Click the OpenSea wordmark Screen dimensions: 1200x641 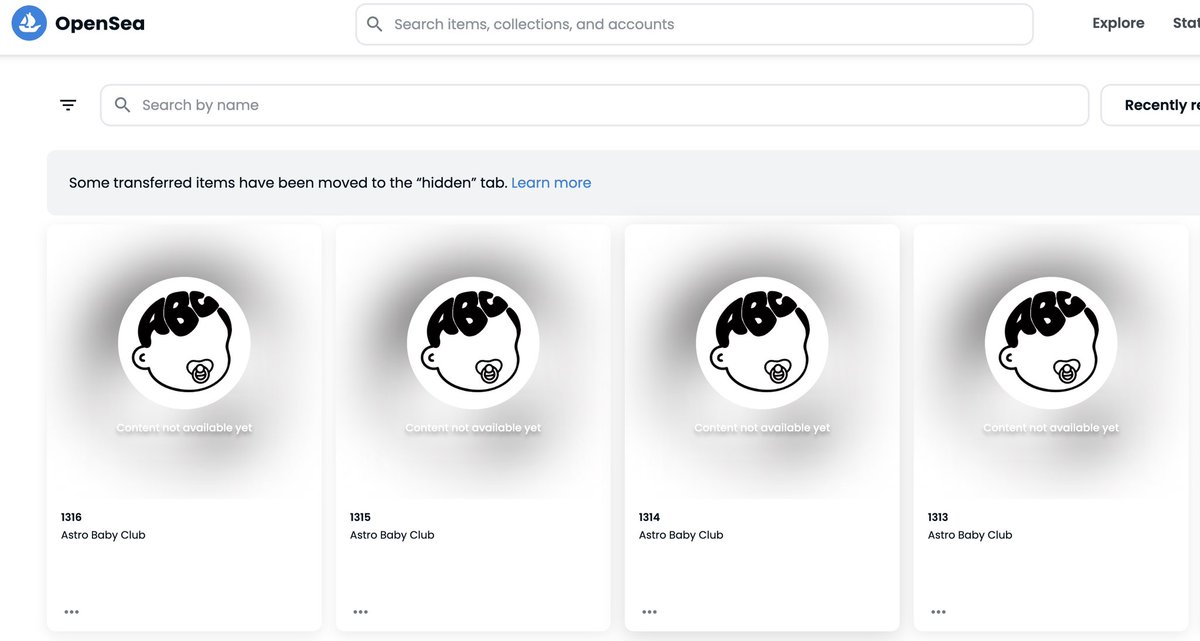click(100, 24)
